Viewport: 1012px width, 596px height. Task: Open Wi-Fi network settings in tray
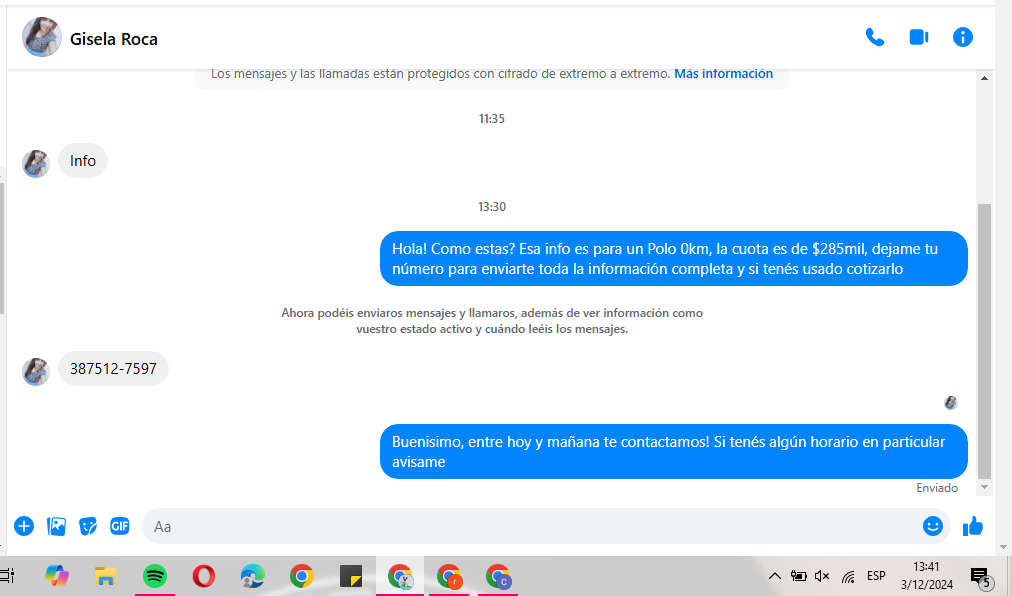point(848,576)
